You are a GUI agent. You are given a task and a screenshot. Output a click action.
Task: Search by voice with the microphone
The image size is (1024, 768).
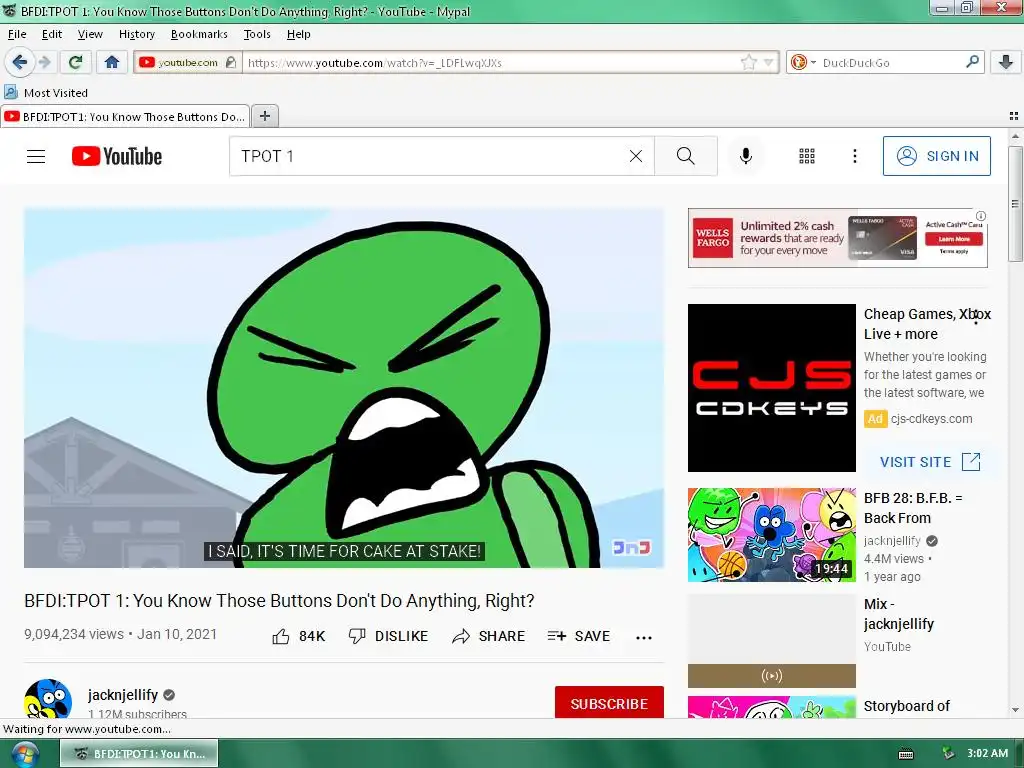click(746, 156)
